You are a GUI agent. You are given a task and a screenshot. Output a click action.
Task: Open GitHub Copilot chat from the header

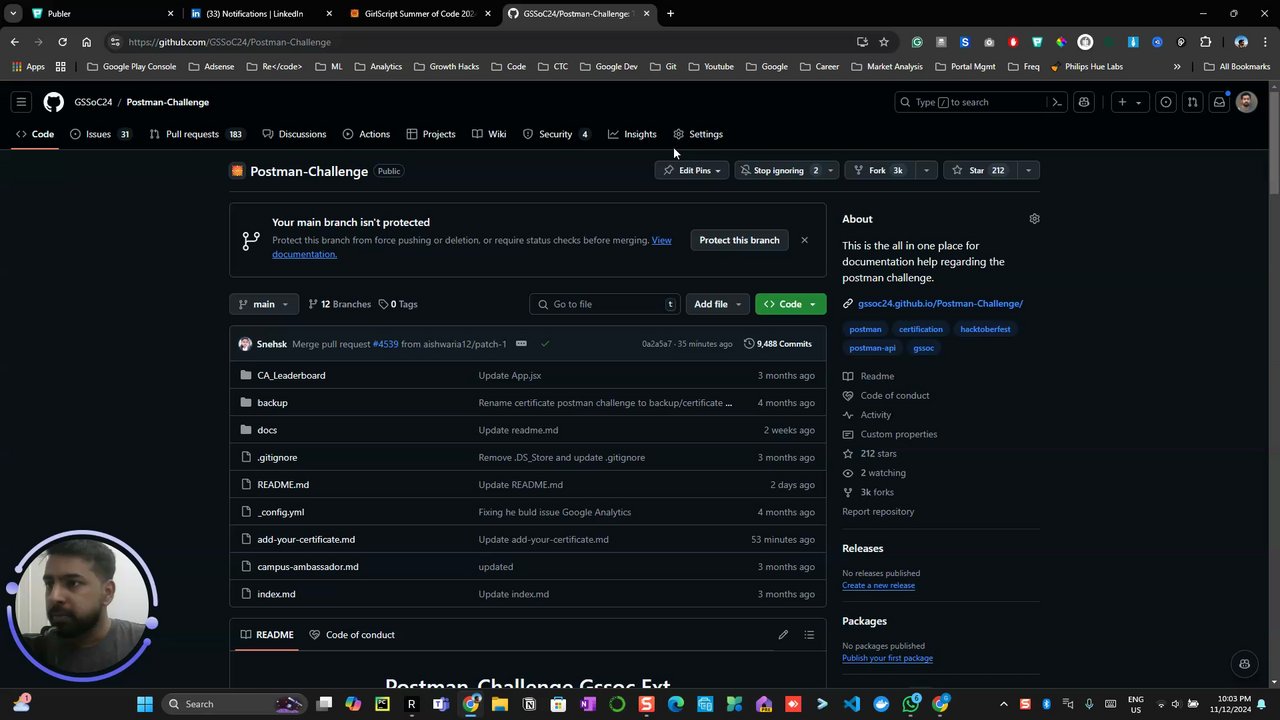tap(1084, 102)
